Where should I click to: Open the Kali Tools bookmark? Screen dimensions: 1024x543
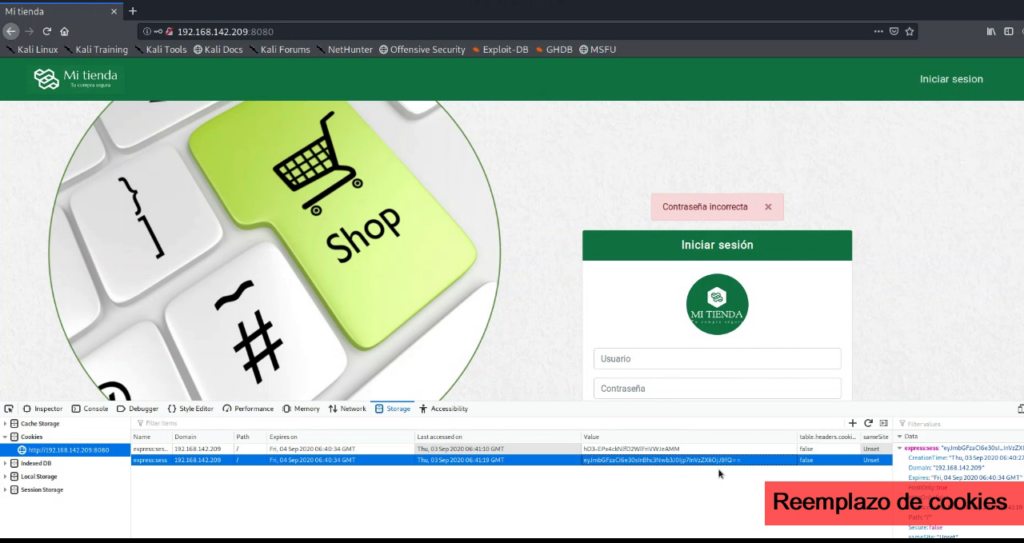point(161,50)
